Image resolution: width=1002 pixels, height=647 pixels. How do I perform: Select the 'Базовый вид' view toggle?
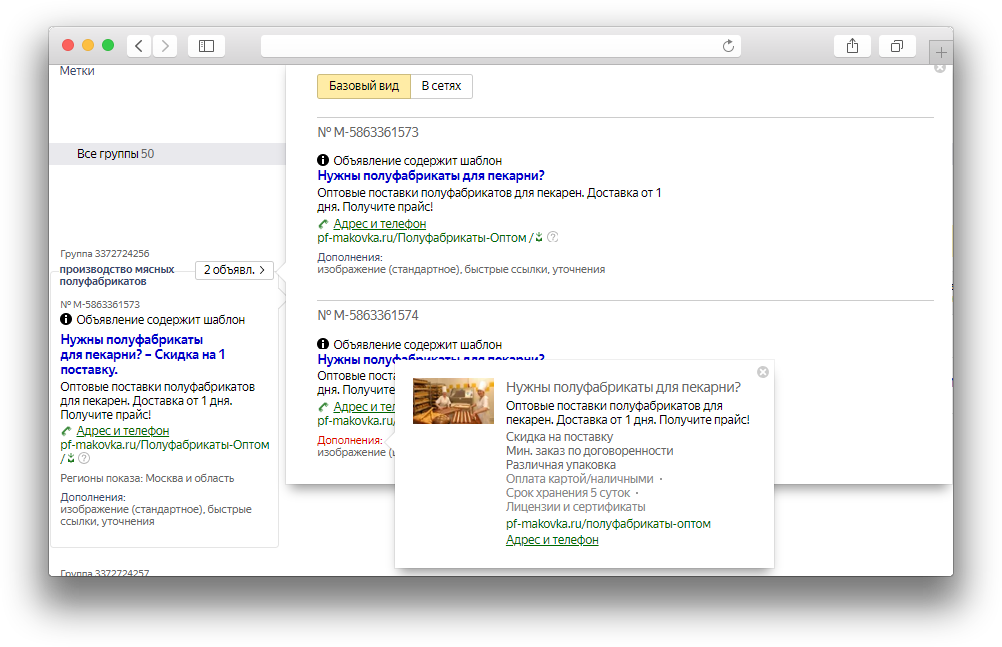364,87
